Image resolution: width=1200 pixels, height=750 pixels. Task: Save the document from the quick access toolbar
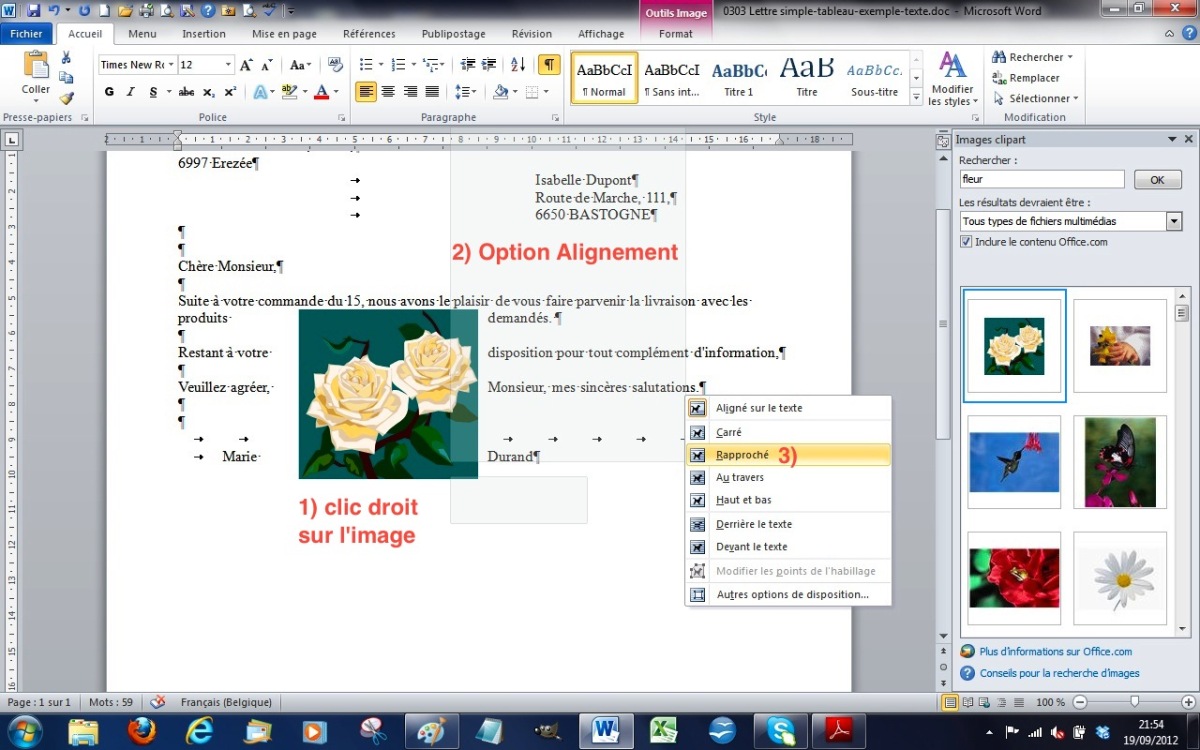[33, 11]
